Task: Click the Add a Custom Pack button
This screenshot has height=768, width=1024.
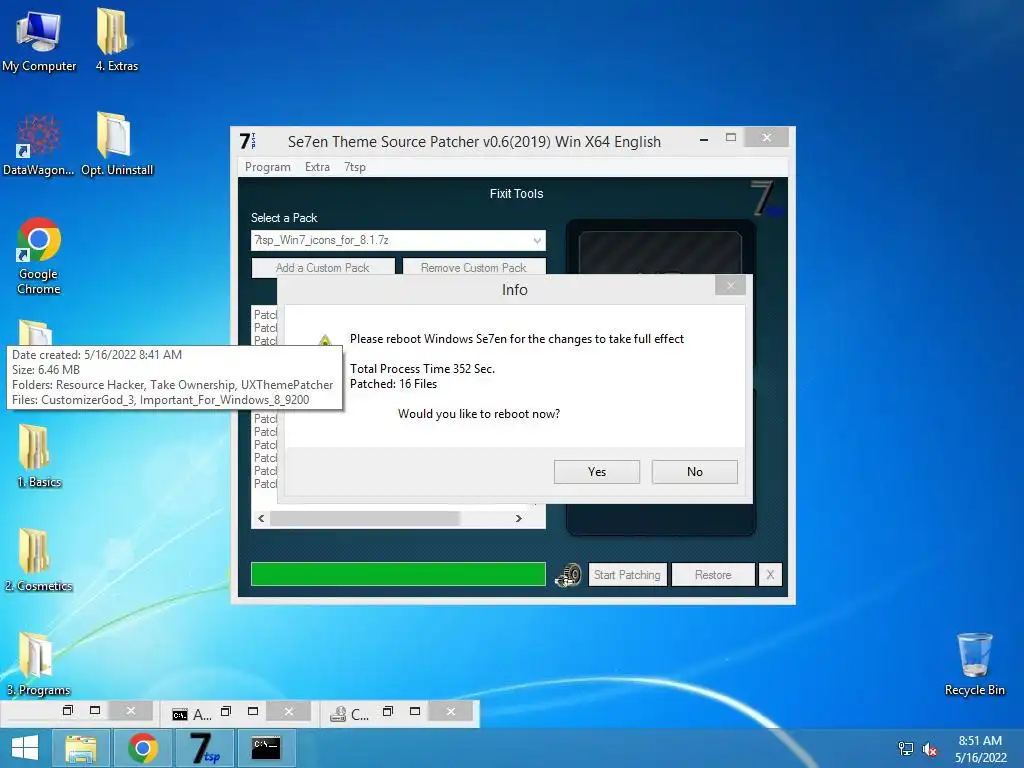Action: (x=323, y=268)
